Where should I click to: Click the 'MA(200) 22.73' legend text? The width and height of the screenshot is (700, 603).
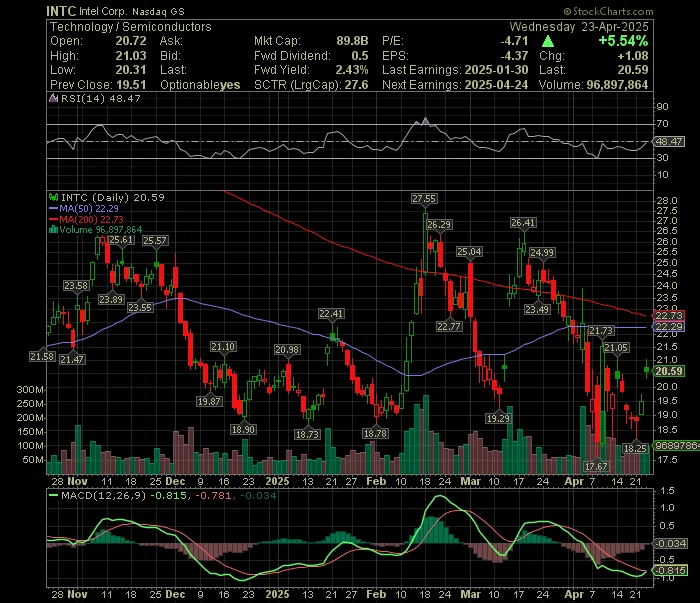coord(92,219)
